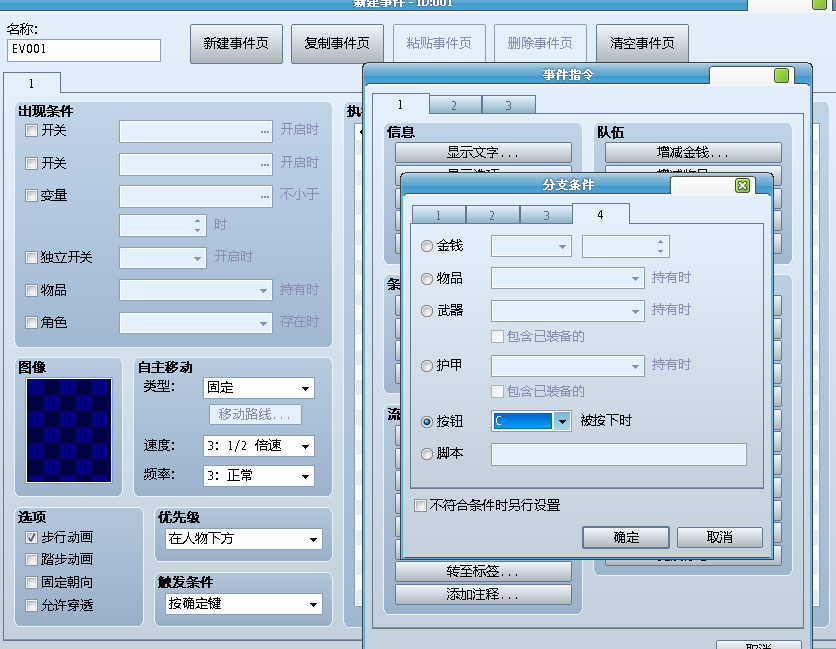Open tab 2 of the 事件指令 window
This screenshot has height=649, width=836.
(x=455, y=105)
